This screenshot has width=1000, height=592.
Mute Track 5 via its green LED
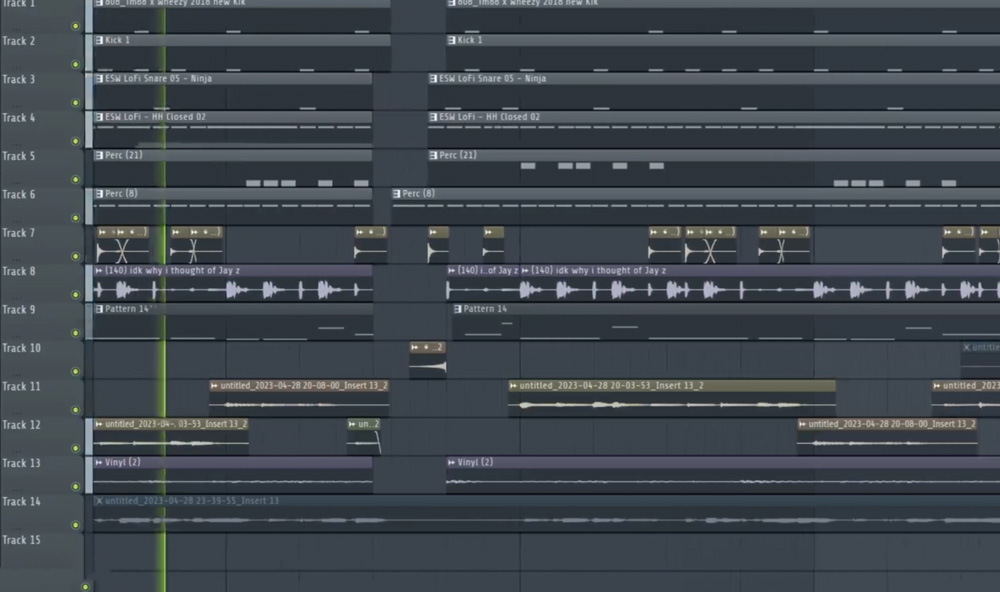pyautogui.click(x=76, y=179)
